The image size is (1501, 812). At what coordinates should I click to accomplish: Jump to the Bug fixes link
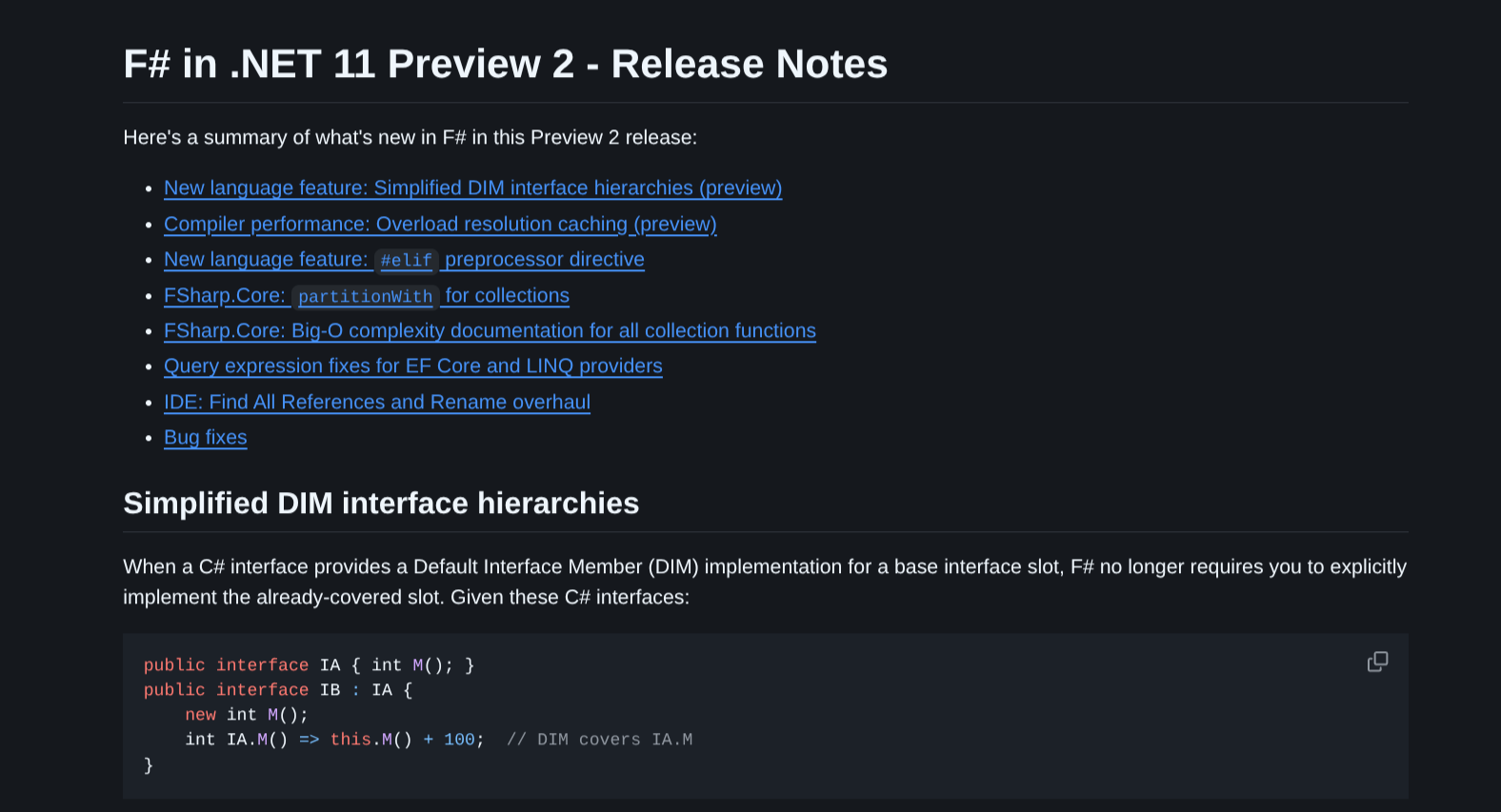(205, 438)
